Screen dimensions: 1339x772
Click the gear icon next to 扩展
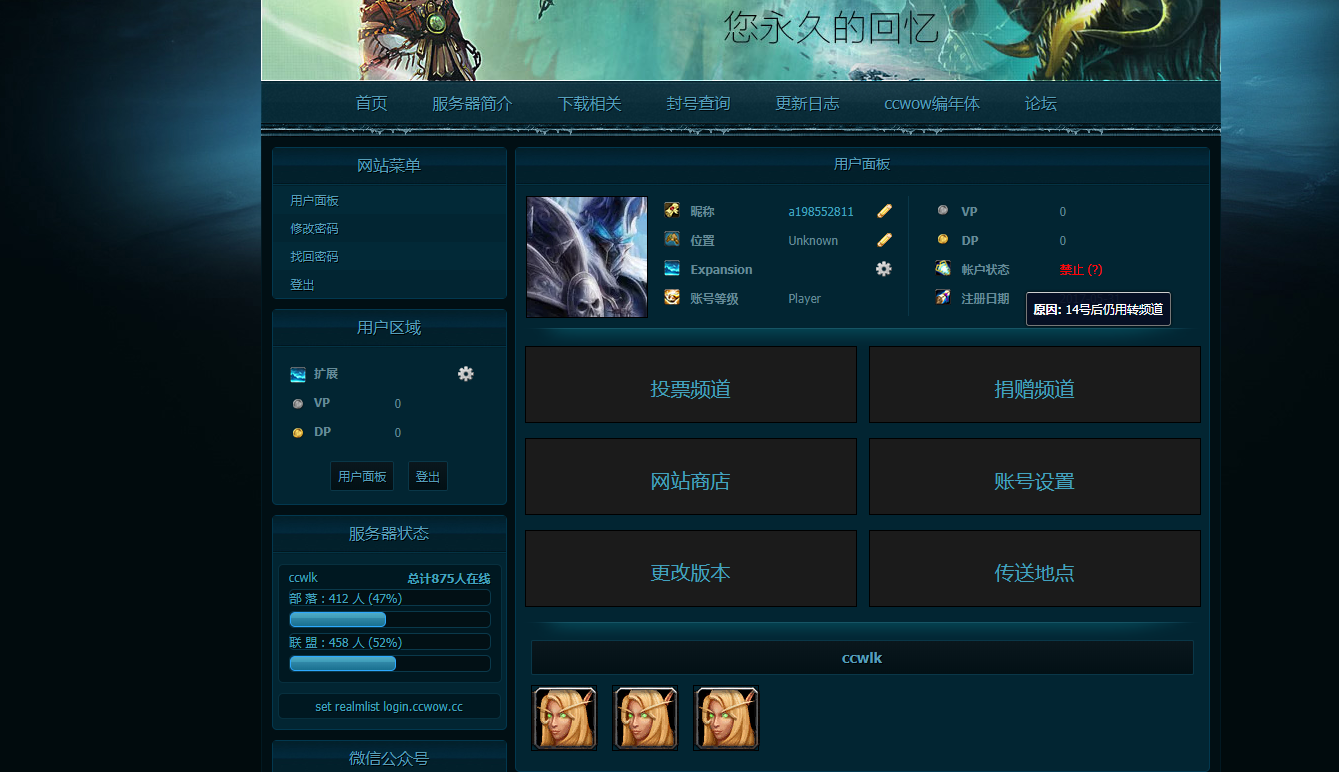[x=465, y=373]
